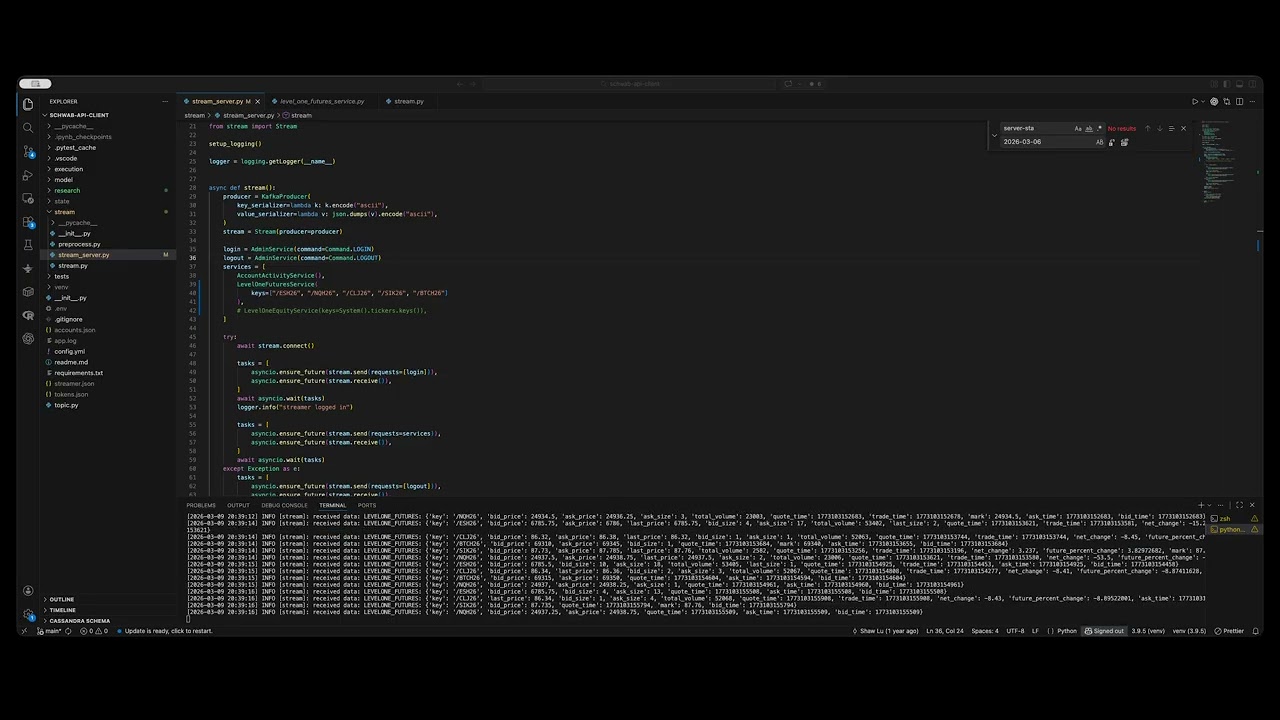Open the run button dropdown arrow
The width and height of the screenshot is (1280, 720).
(1203, 101)
